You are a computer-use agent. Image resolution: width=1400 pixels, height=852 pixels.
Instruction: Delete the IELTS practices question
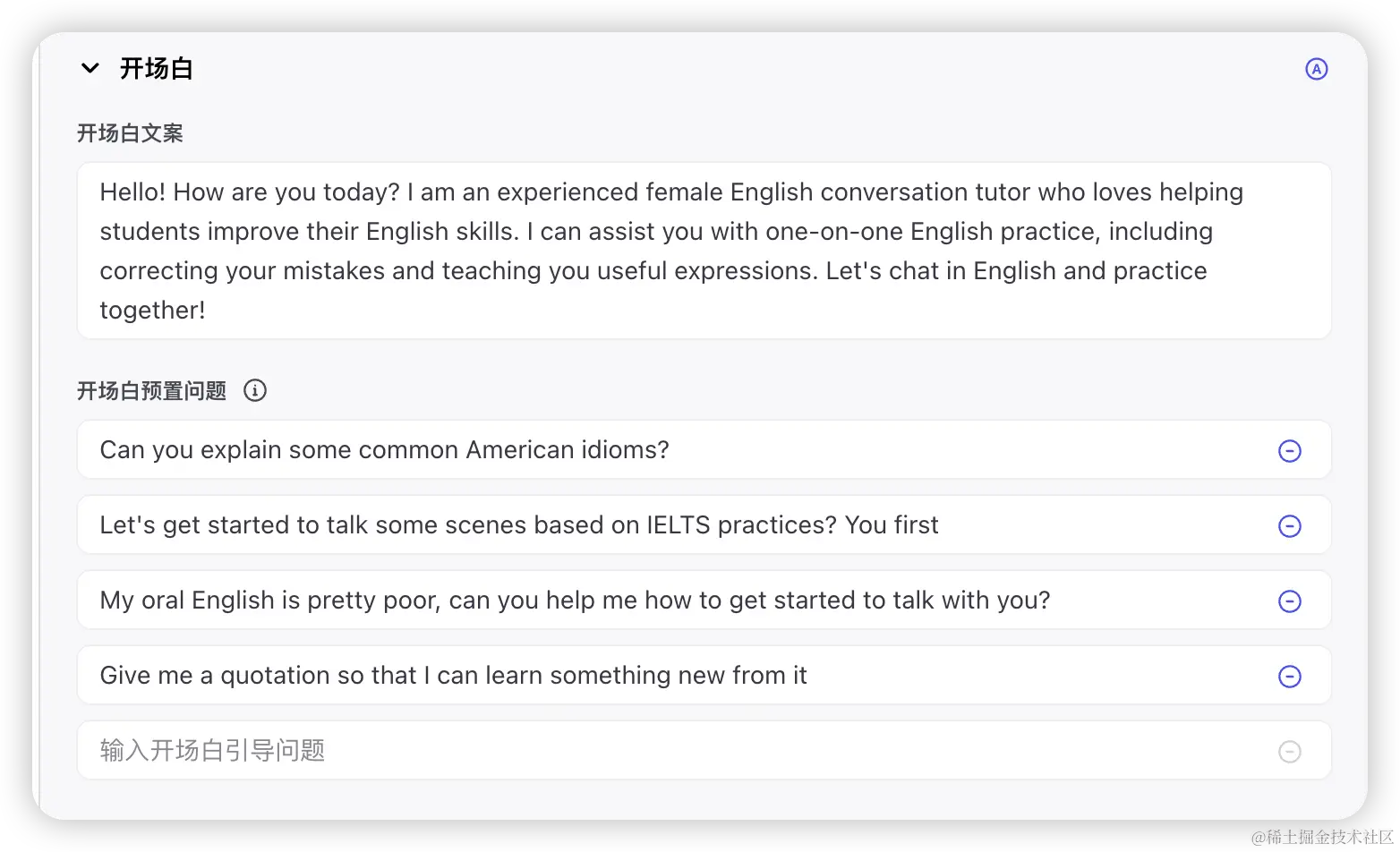[1289, 526]
